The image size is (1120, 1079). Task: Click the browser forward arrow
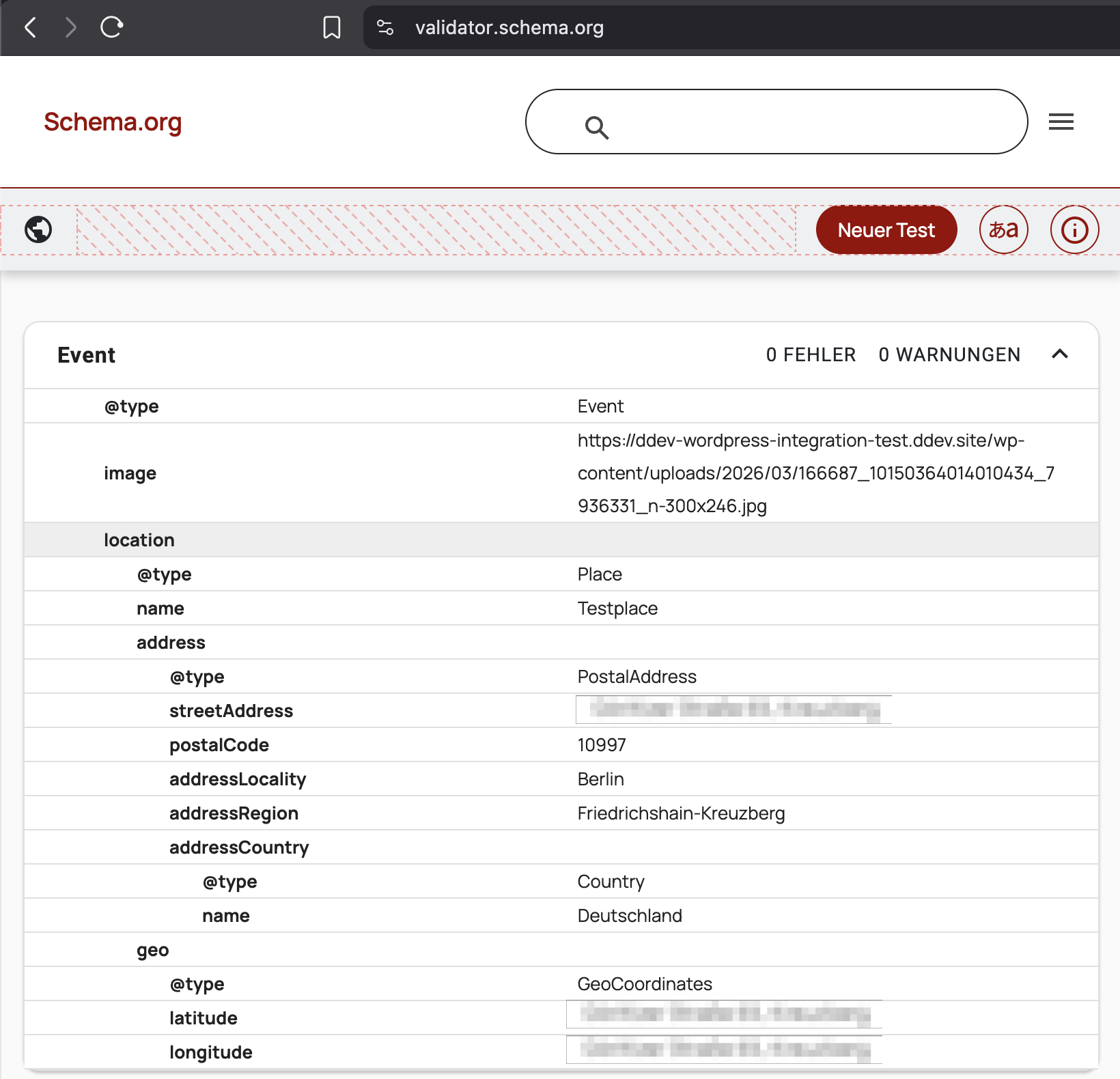[x=70, y=27]
